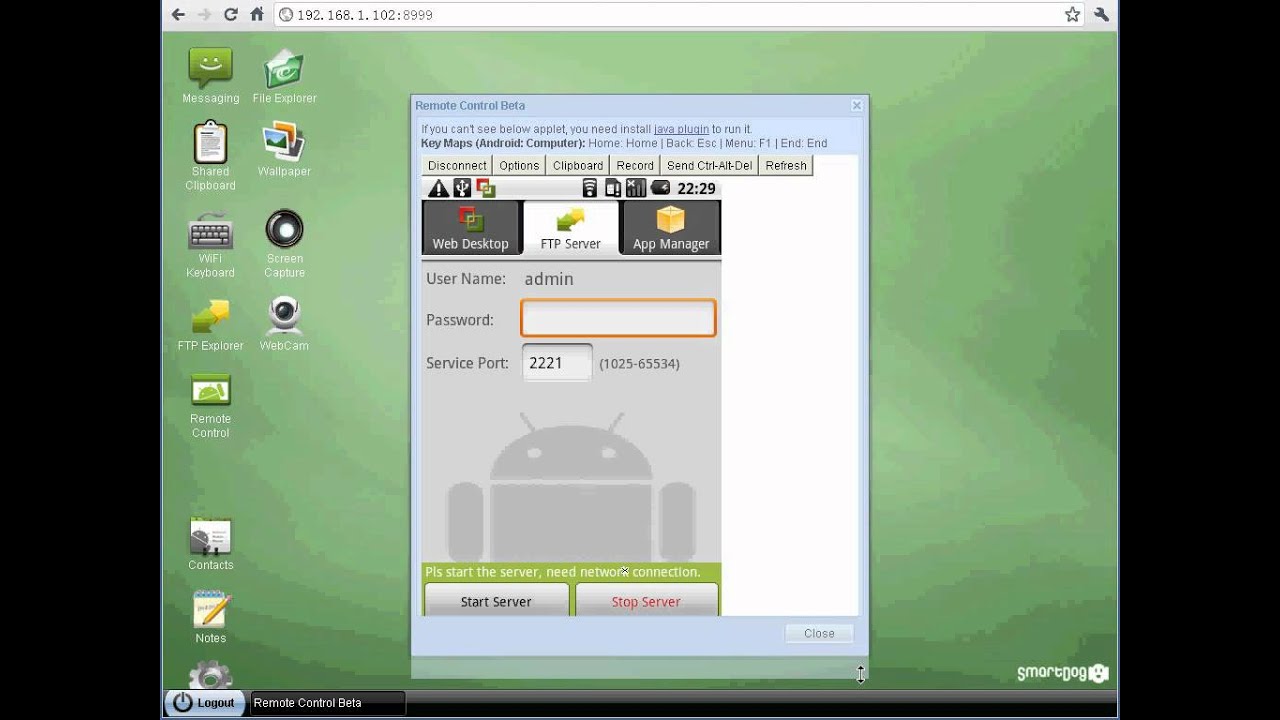The image size is (1280, 720).
Task: Click the Refresh toolbar button
Action: [786, 166]
